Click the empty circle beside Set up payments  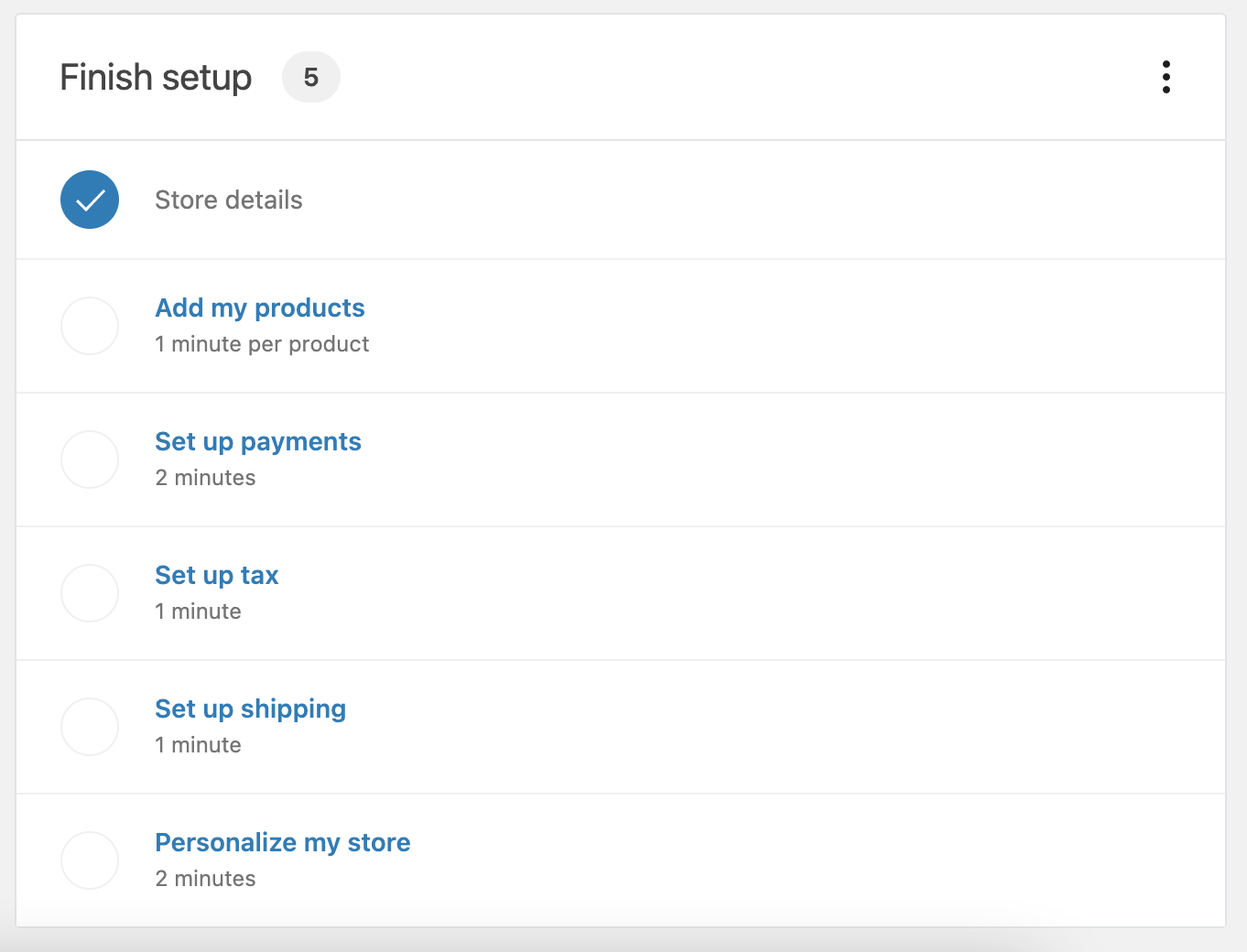90,460
